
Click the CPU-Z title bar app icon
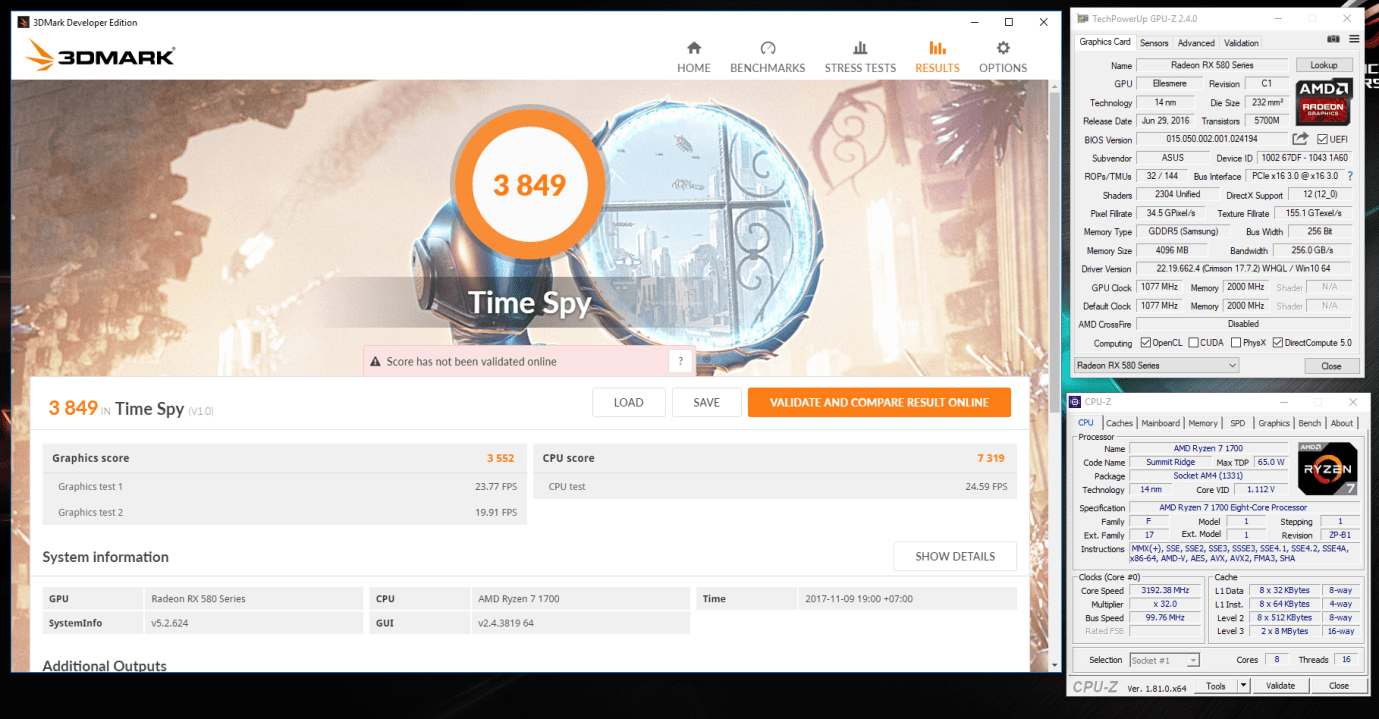1077,401
